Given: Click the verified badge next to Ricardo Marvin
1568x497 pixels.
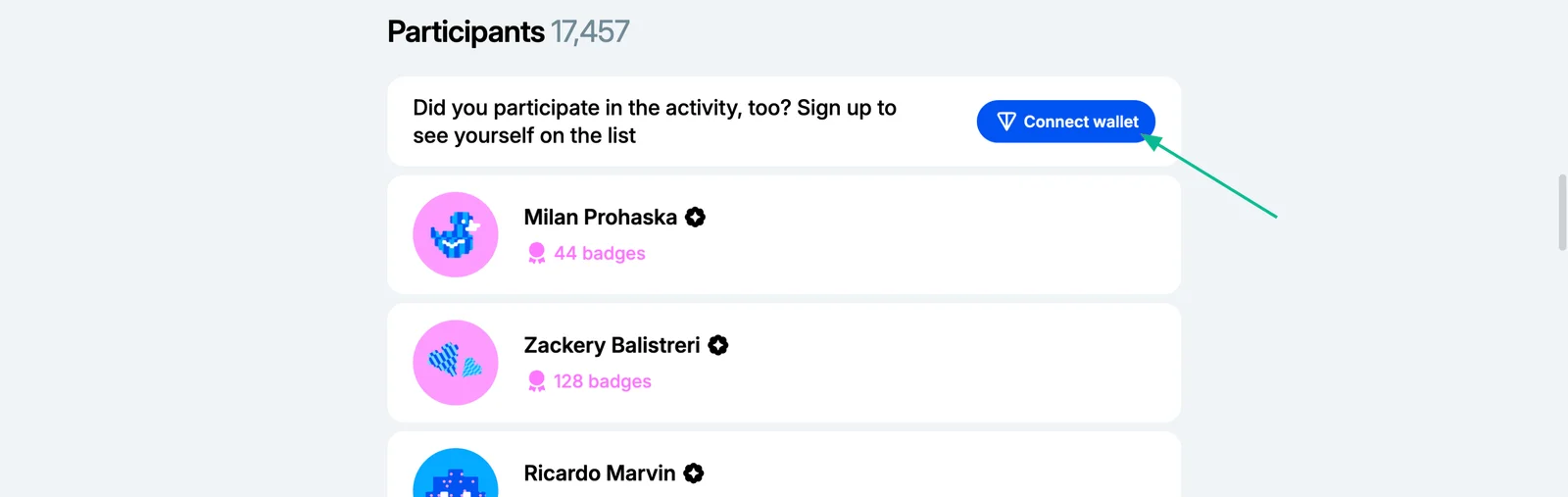Looking at the screenshot, I should [x=694, y=473].
